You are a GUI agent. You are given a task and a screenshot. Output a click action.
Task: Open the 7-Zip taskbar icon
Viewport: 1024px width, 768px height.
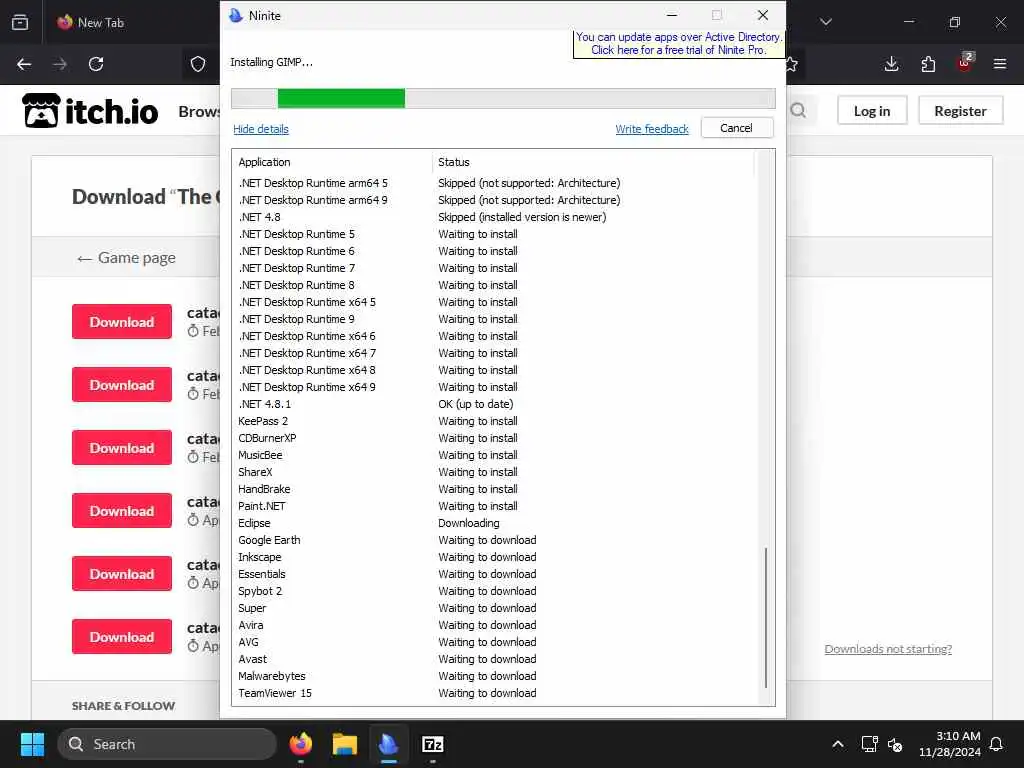click(432, 744)
